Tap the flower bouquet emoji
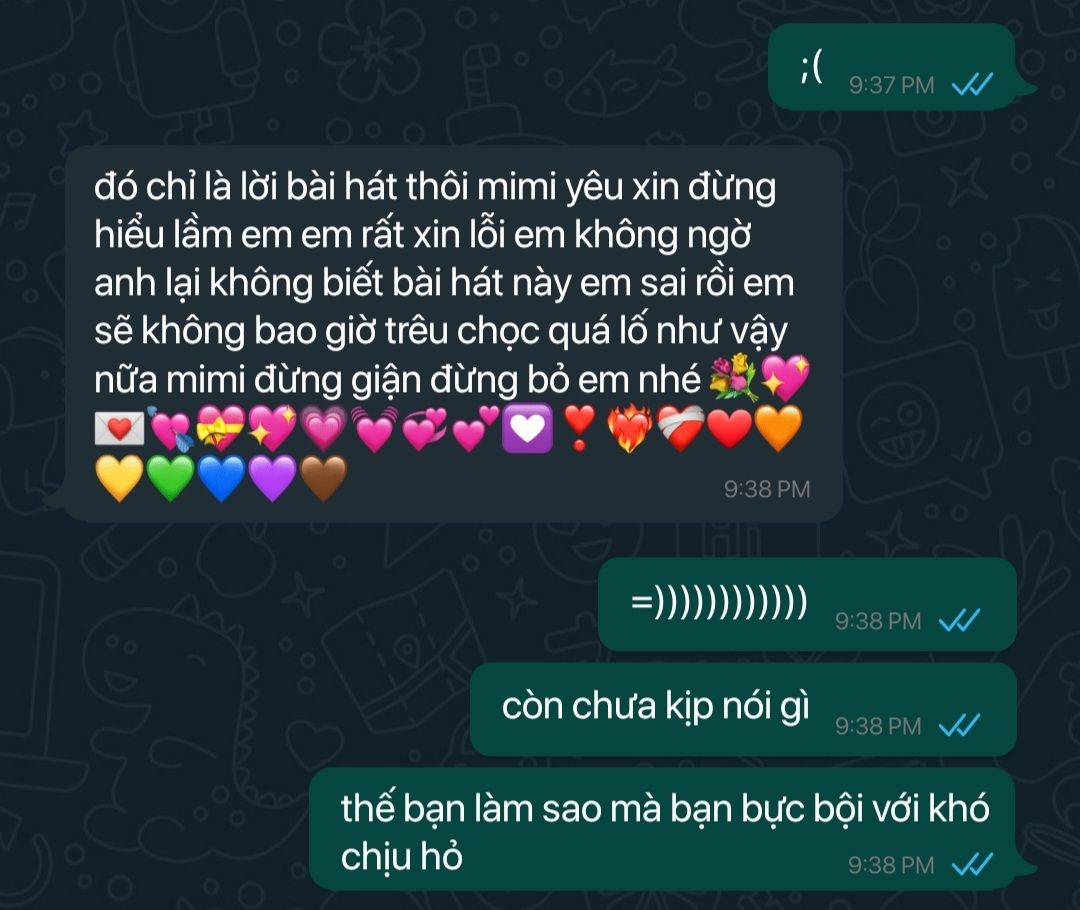 [x=734, y=379]
